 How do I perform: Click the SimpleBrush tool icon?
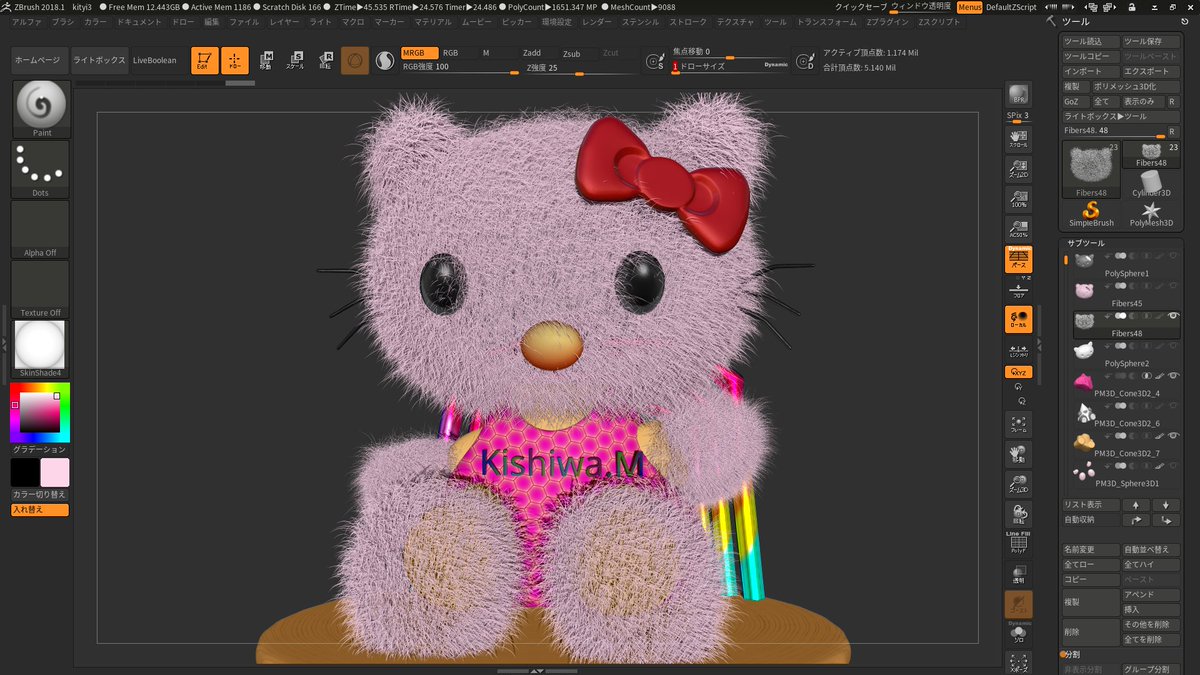(x=1091, y=214)
